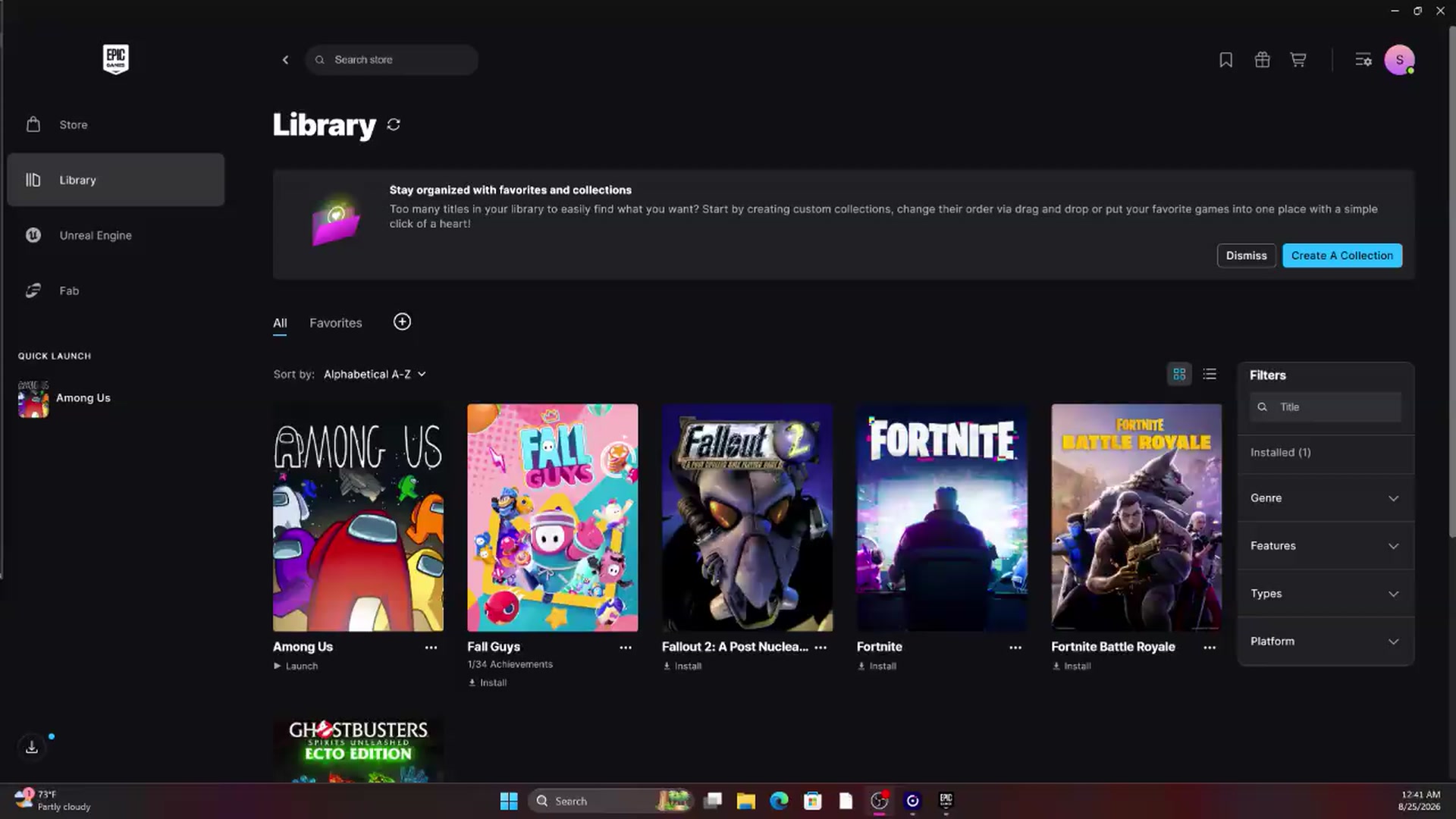Open Ghostbusters Ecto Edition cover
This screenshot has width=1456, height=819.
[x=358, y=749]
